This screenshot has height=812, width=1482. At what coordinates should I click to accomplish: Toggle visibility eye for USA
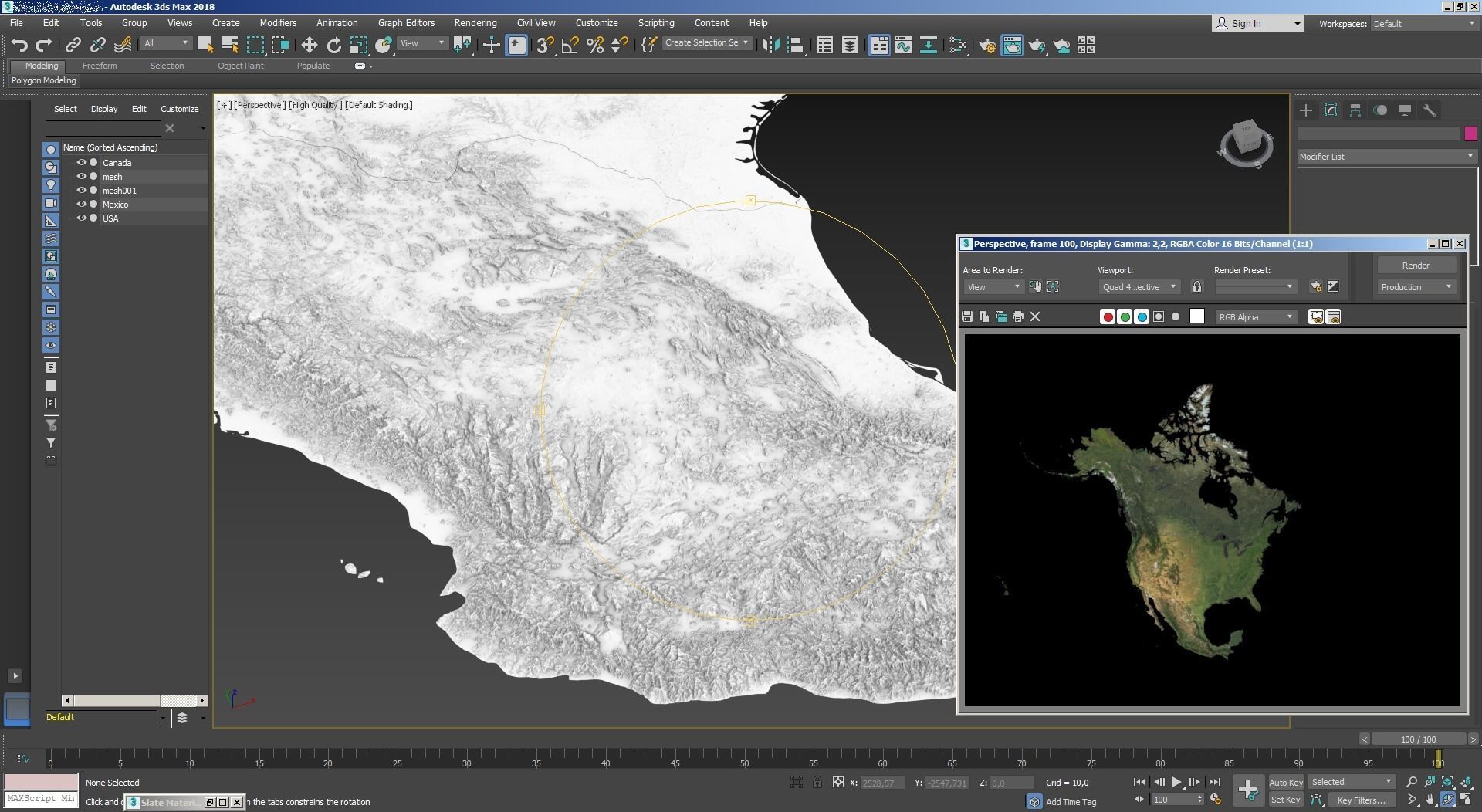click(x=81, y=218)
